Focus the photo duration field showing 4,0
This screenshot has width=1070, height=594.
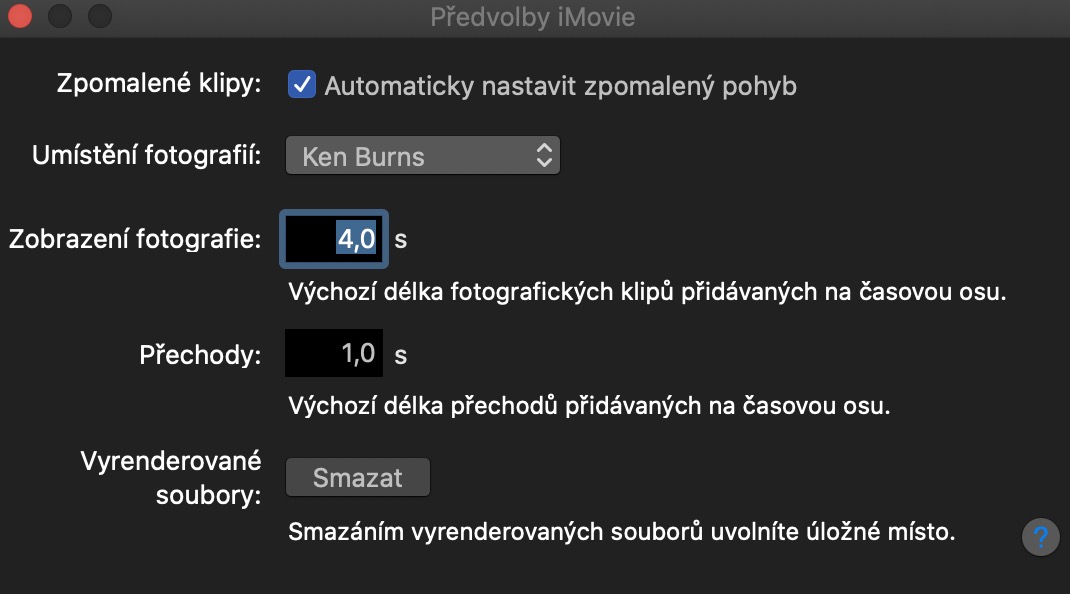tap(334, 239)
